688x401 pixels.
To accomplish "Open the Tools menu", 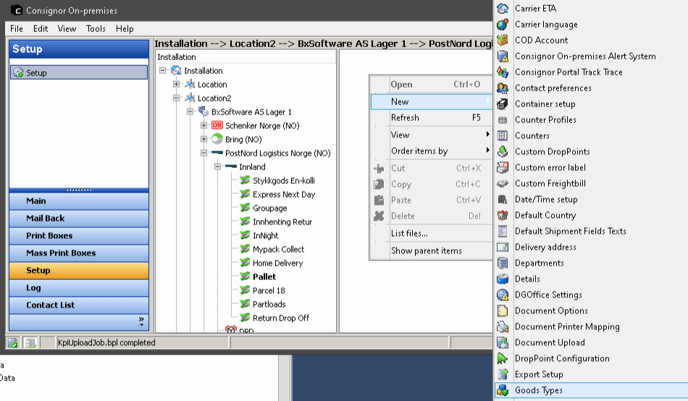I will [95, 29].
